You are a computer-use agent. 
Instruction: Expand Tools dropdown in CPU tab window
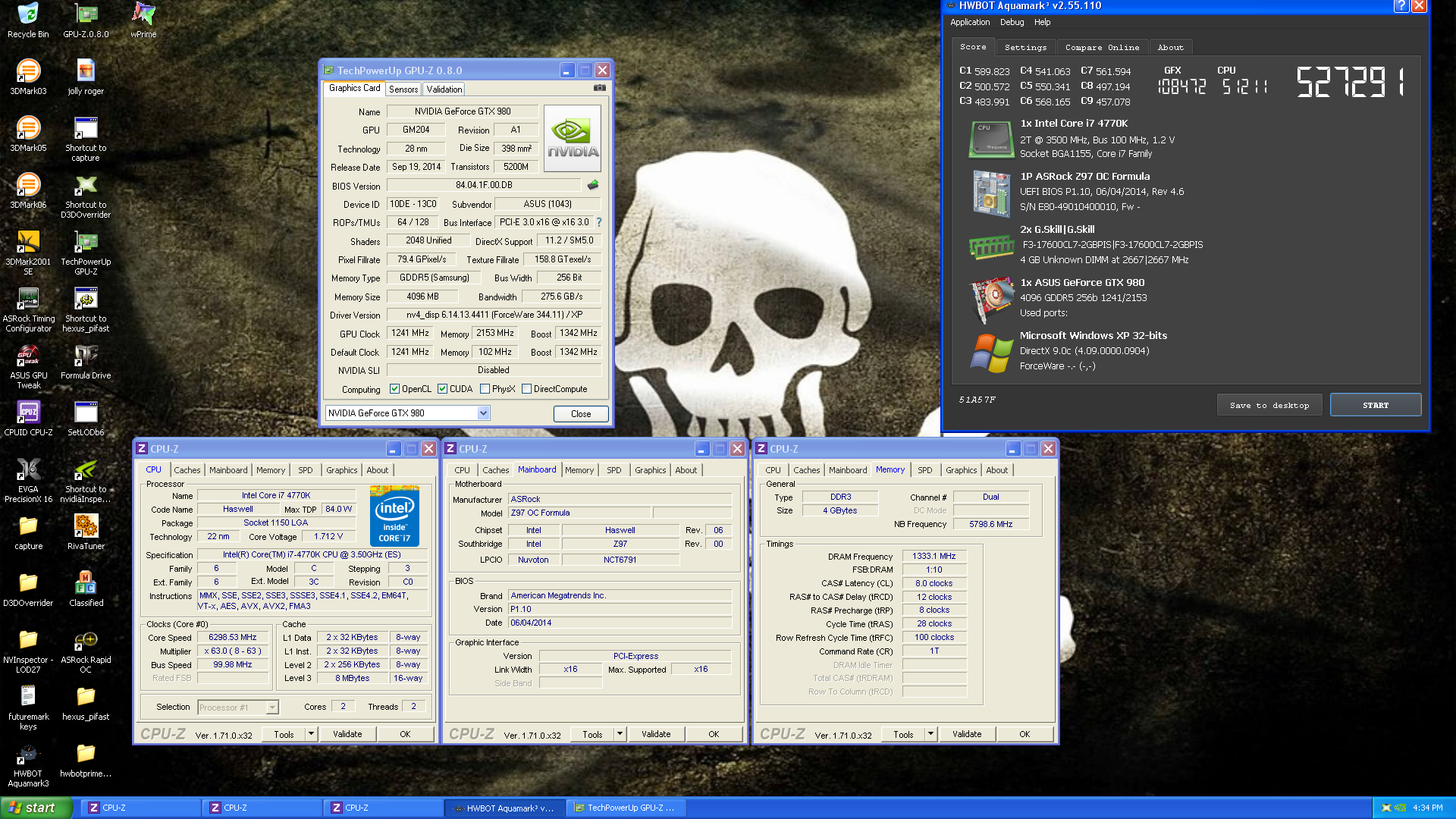311,734
